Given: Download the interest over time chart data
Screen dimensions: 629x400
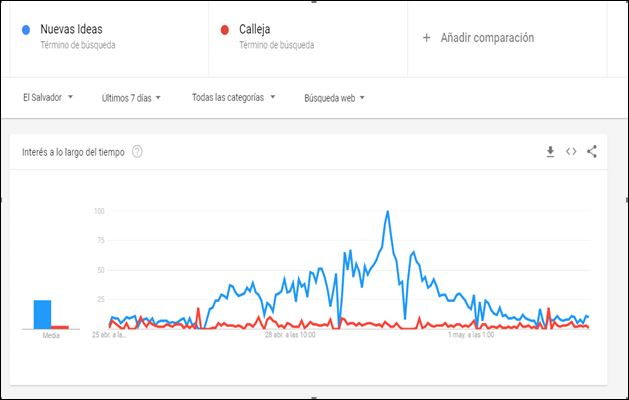Looking at the screenshot, I should coord(550,152).
